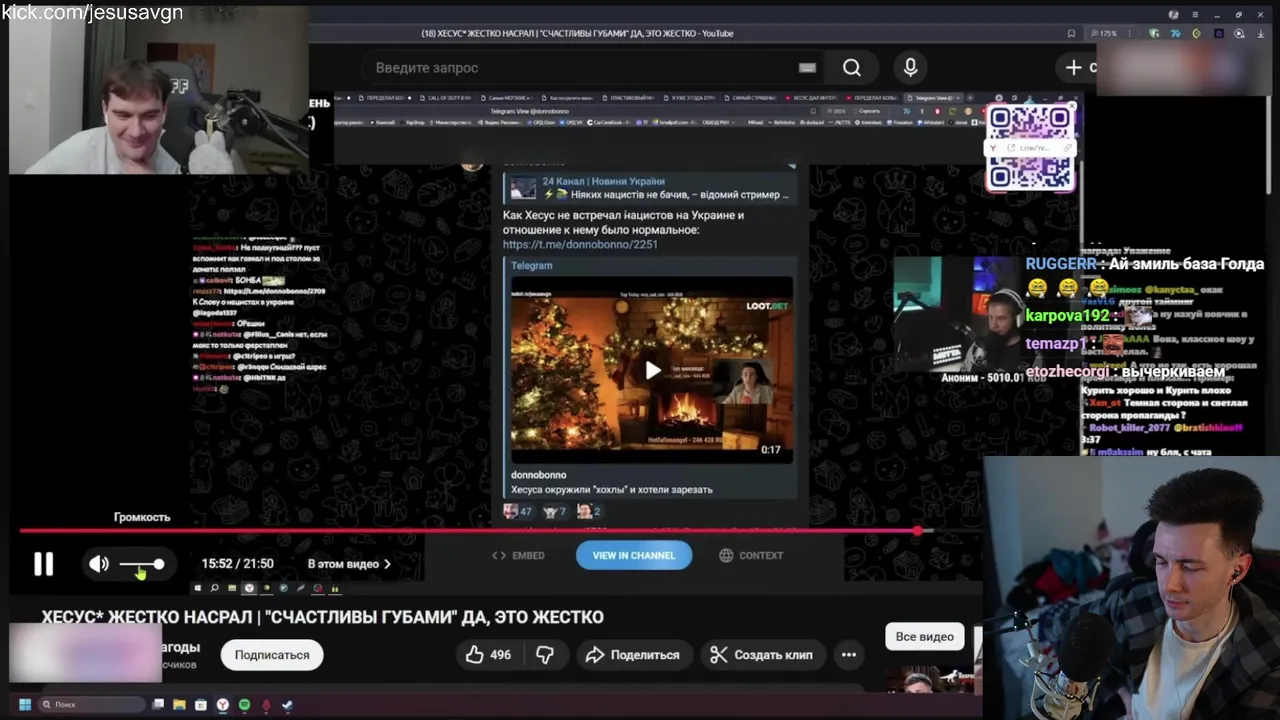Click the 'donnobonno' caption name under video
The height and width of the screenshot is (720, 1280).
[x=538, y=475]
